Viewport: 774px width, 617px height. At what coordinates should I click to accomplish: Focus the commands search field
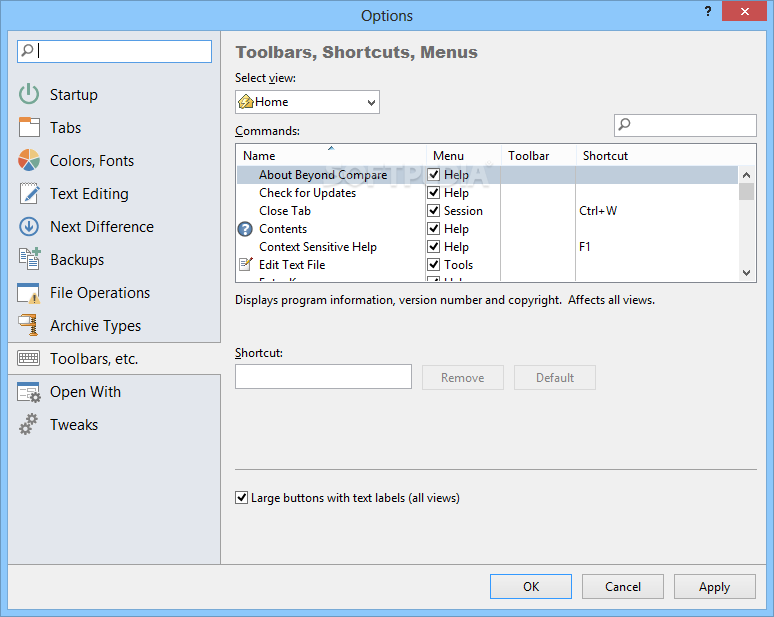tap(685, 125)
